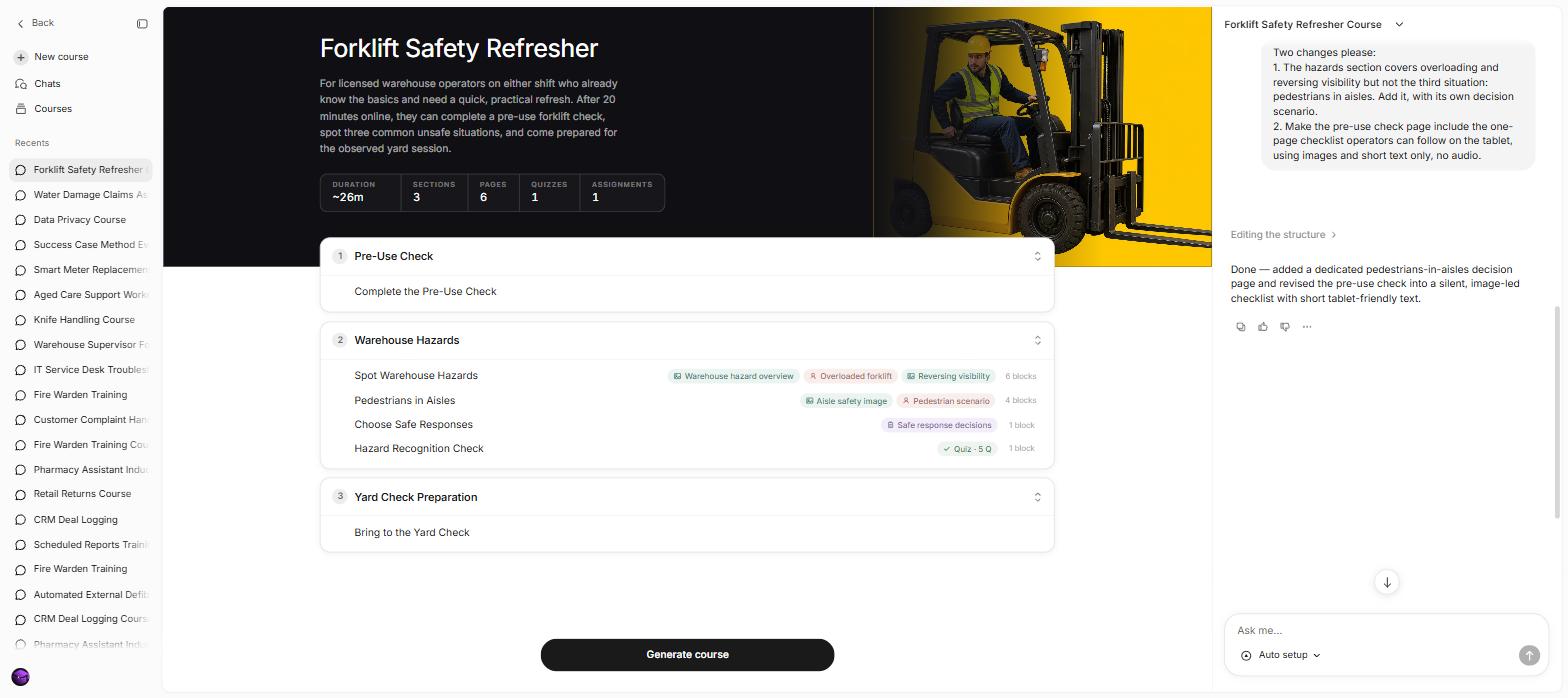
Task: Open Aged Care Support Worker chat
Action: click(81, 295)
